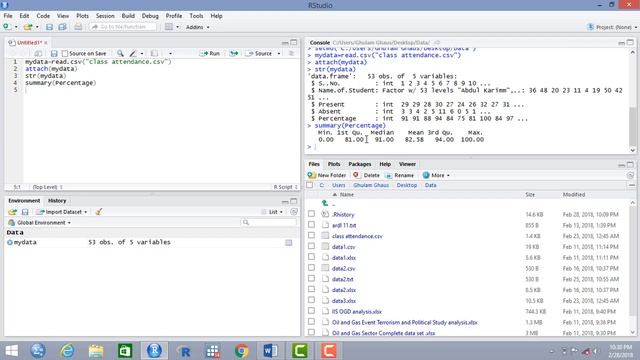
Task: Click the Console vertical scrollbar
Action: (632, 101)
